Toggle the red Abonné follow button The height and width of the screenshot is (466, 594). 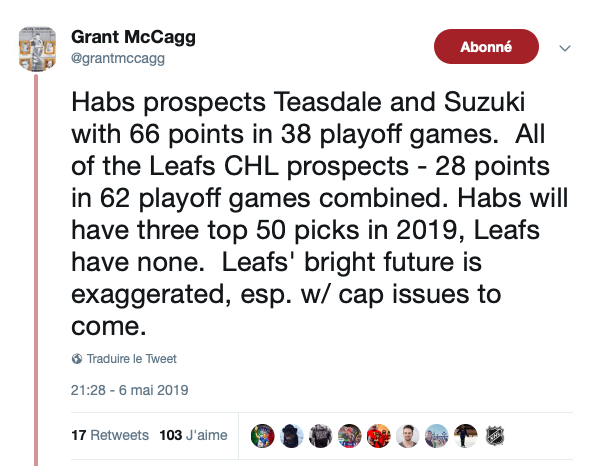tap(486, 47)
